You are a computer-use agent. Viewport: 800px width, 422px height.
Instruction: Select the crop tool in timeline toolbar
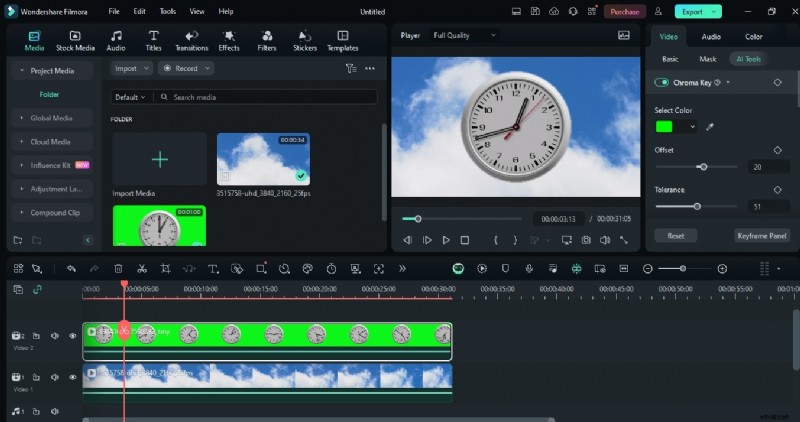pos(165,269)
